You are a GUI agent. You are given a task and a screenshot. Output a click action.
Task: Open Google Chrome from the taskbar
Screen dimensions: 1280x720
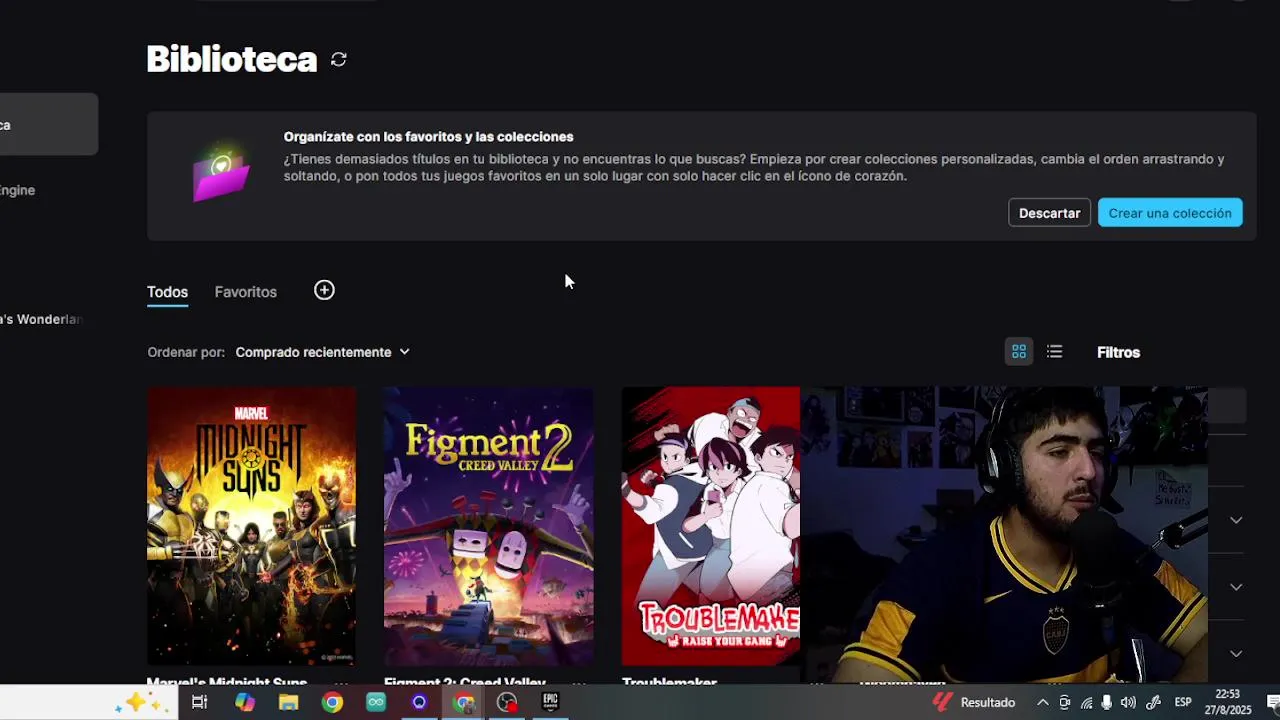pyautogui.click(x=332, y=702)
